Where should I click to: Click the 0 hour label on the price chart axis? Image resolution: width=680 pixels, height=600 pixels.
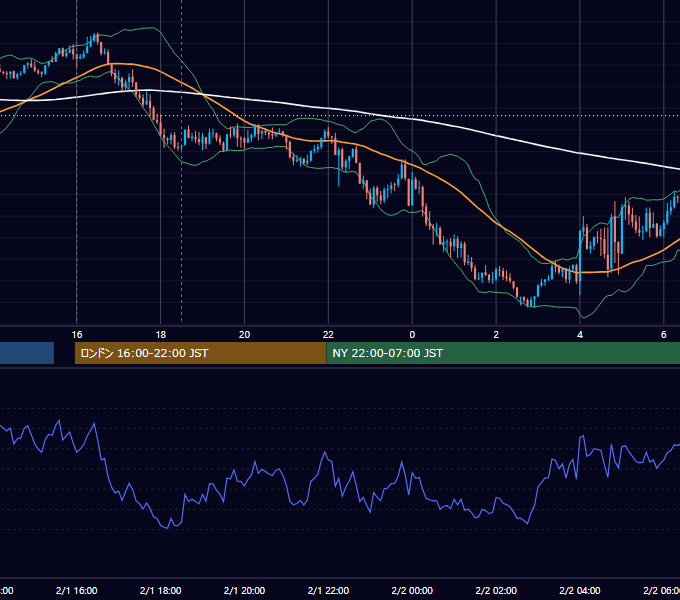pos(412,335)
